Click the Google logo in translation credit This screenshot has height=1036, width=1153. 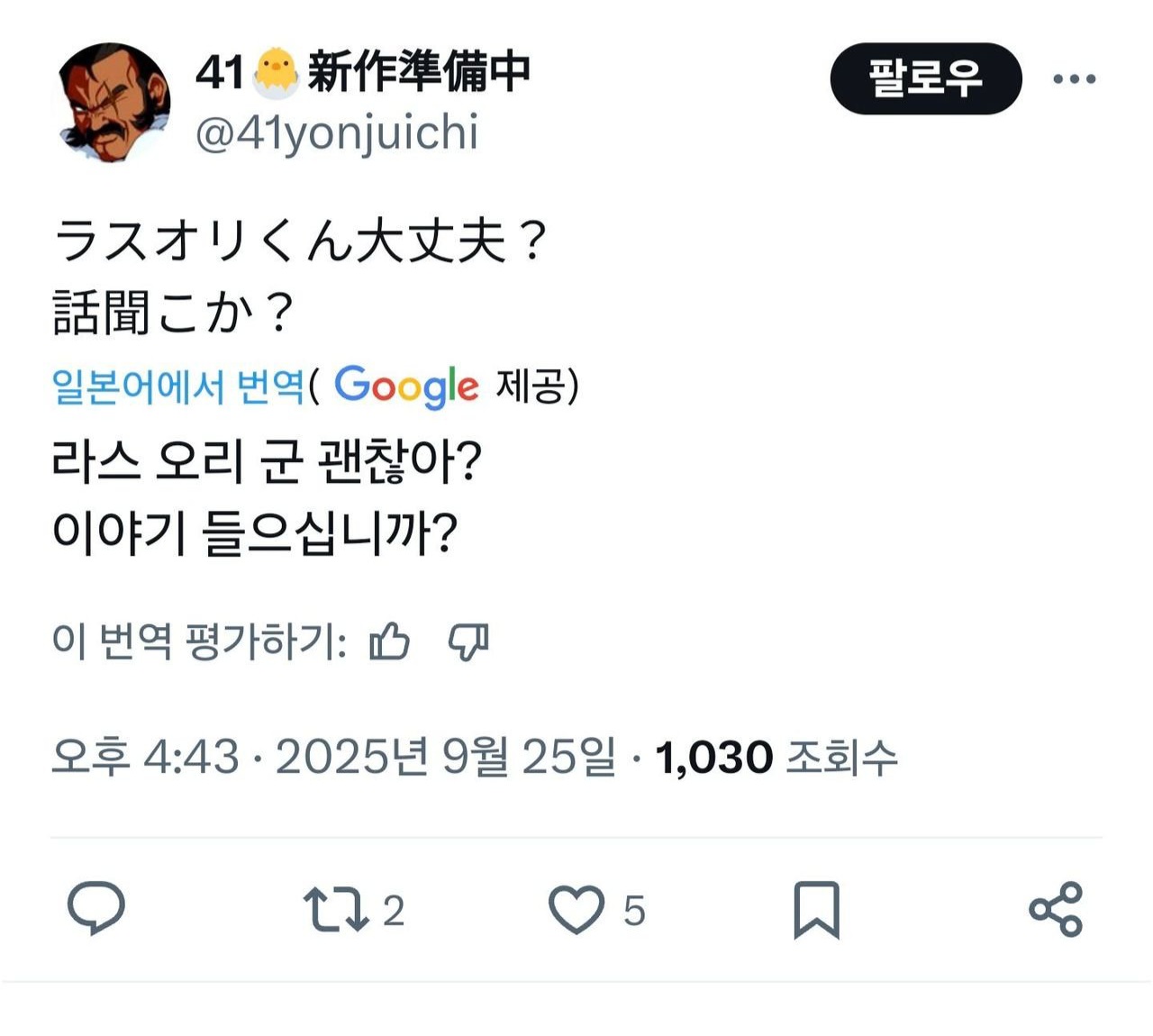click(x=406, y=386)
